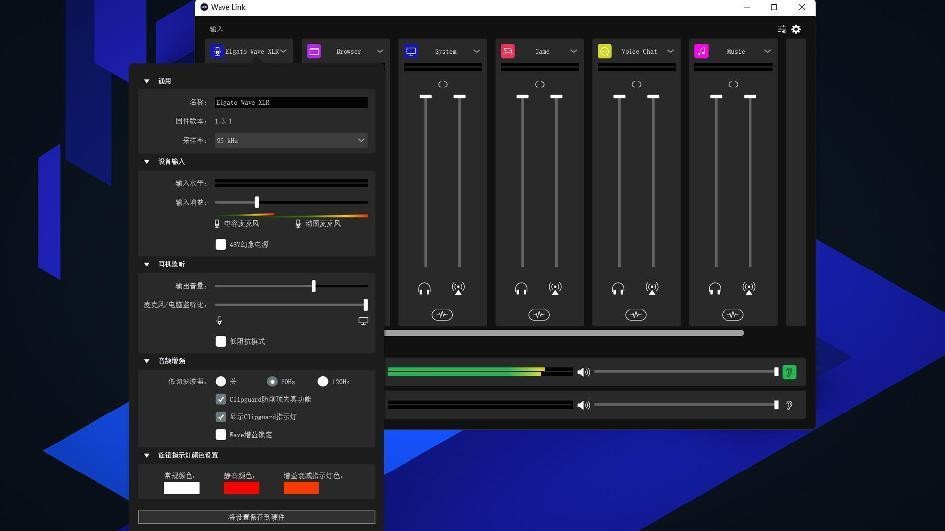Toggle fader link on Game channel
Viewport: 945px width, 531px height.
tap(539, 84)
